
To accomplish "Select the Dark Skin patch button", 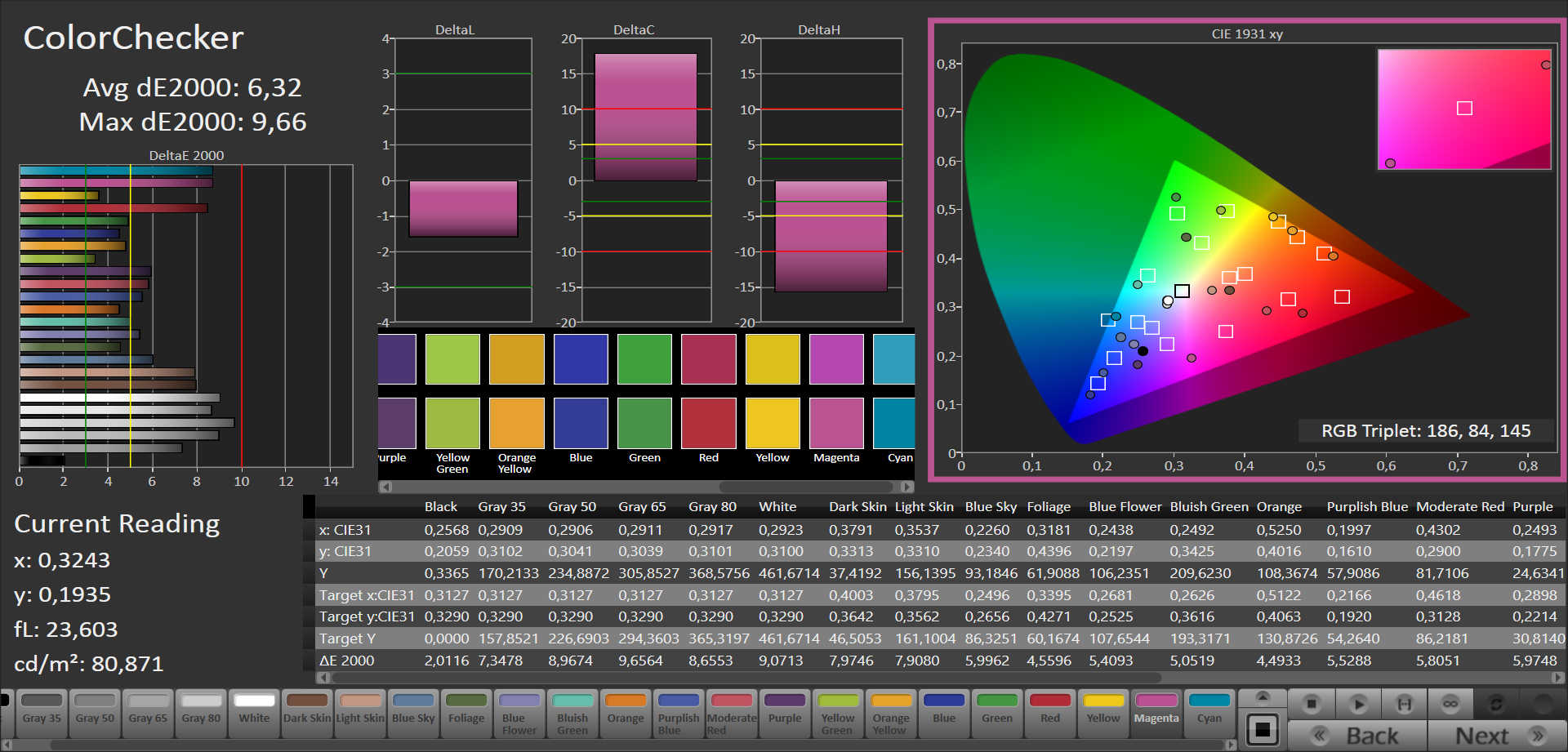I will click(x=307, y=712).
